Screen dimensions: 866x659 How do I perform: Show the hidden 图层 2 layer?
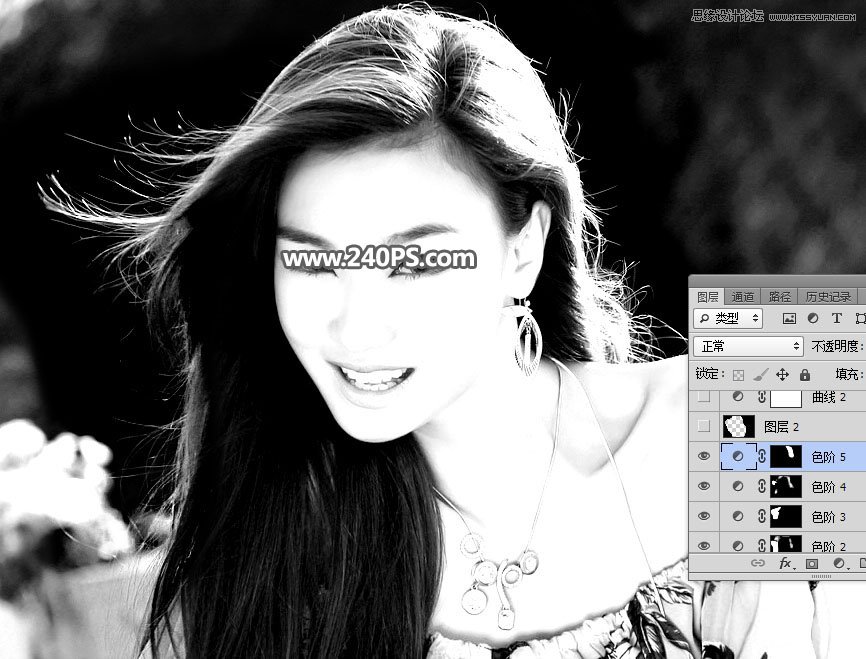click(704, 426)
